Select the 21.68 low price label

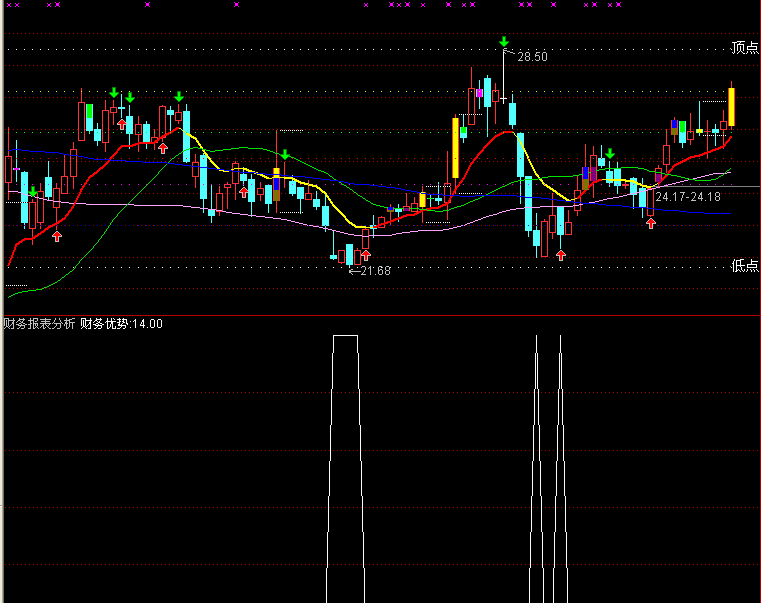376,271
